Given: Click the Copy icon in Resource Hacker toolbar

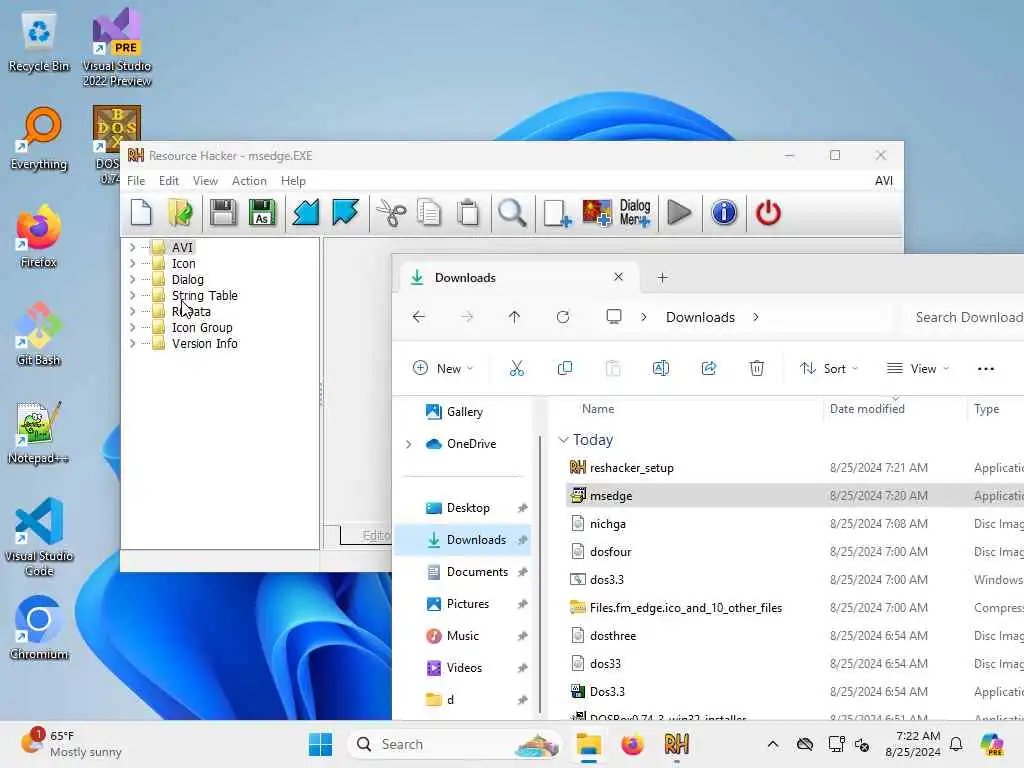Looking at the screenshot, I should coord(429,213).
